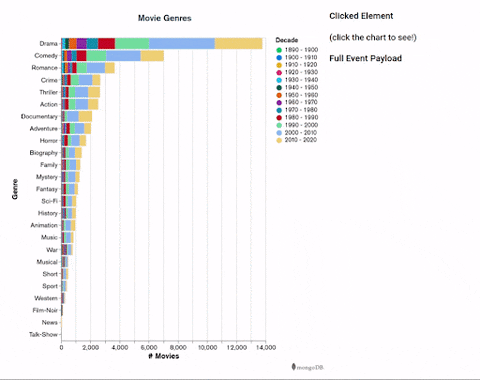
Task: Click Drama's 2000 - 2010 blue bar segment
Action: point(182,44)
